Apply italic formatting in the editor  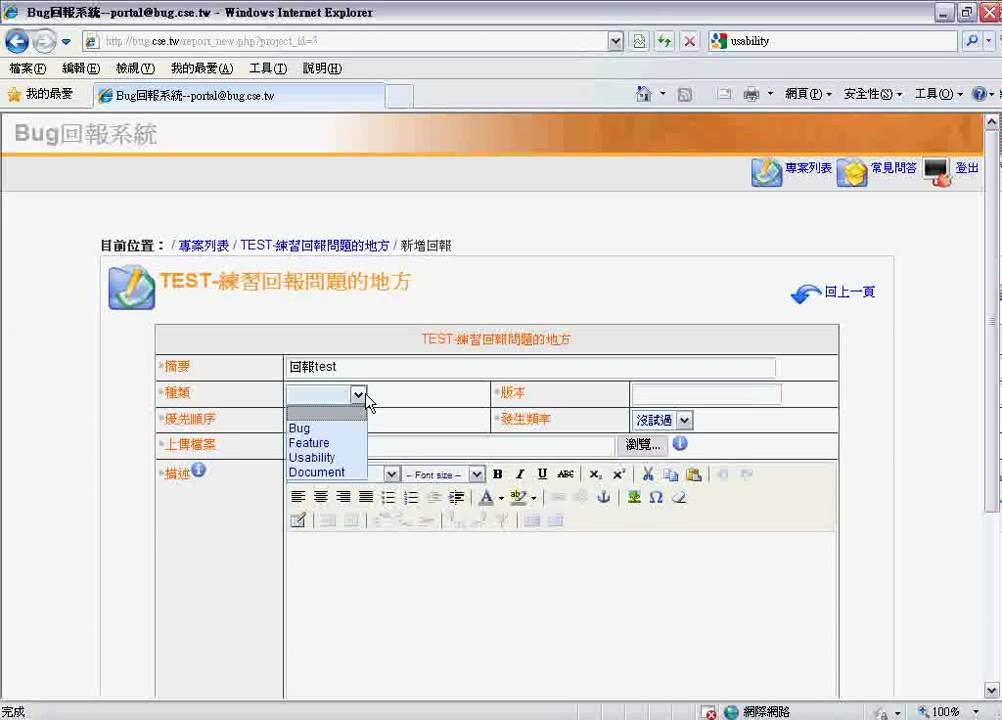[520, 474]
